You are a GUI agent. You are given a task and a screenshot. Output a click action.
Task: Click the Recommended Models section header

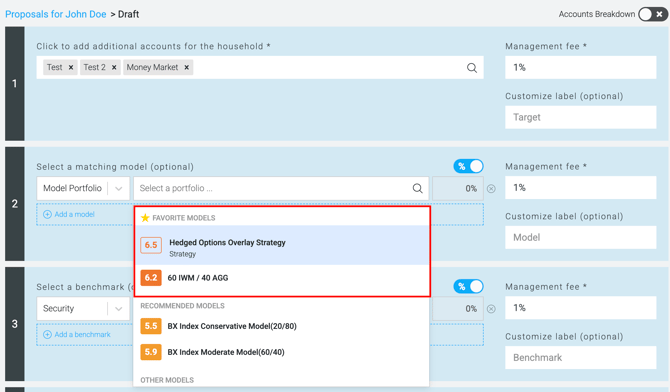point(182,306)
